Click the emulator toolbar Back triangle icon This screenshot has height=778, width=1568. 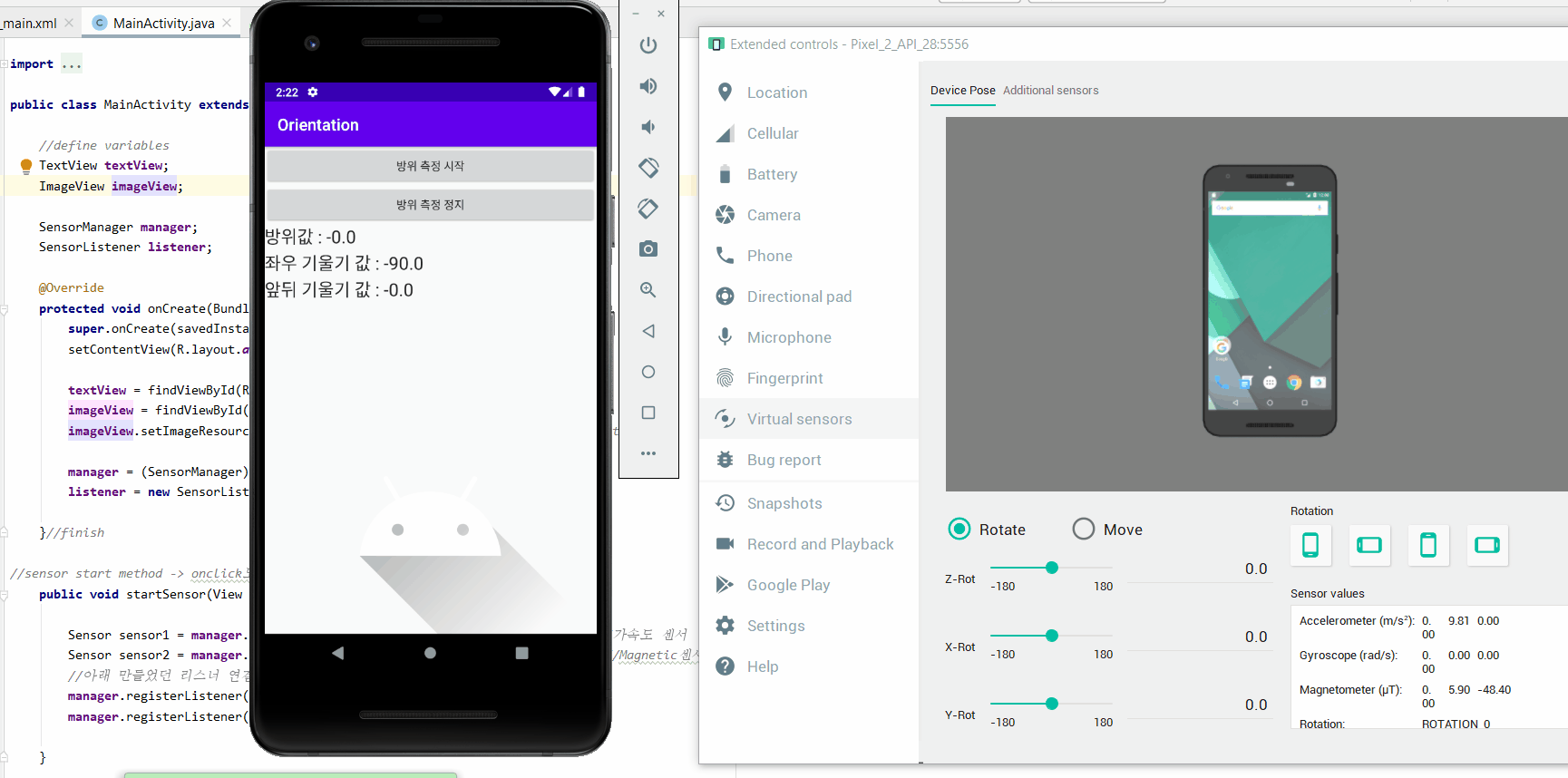point(648,331)
